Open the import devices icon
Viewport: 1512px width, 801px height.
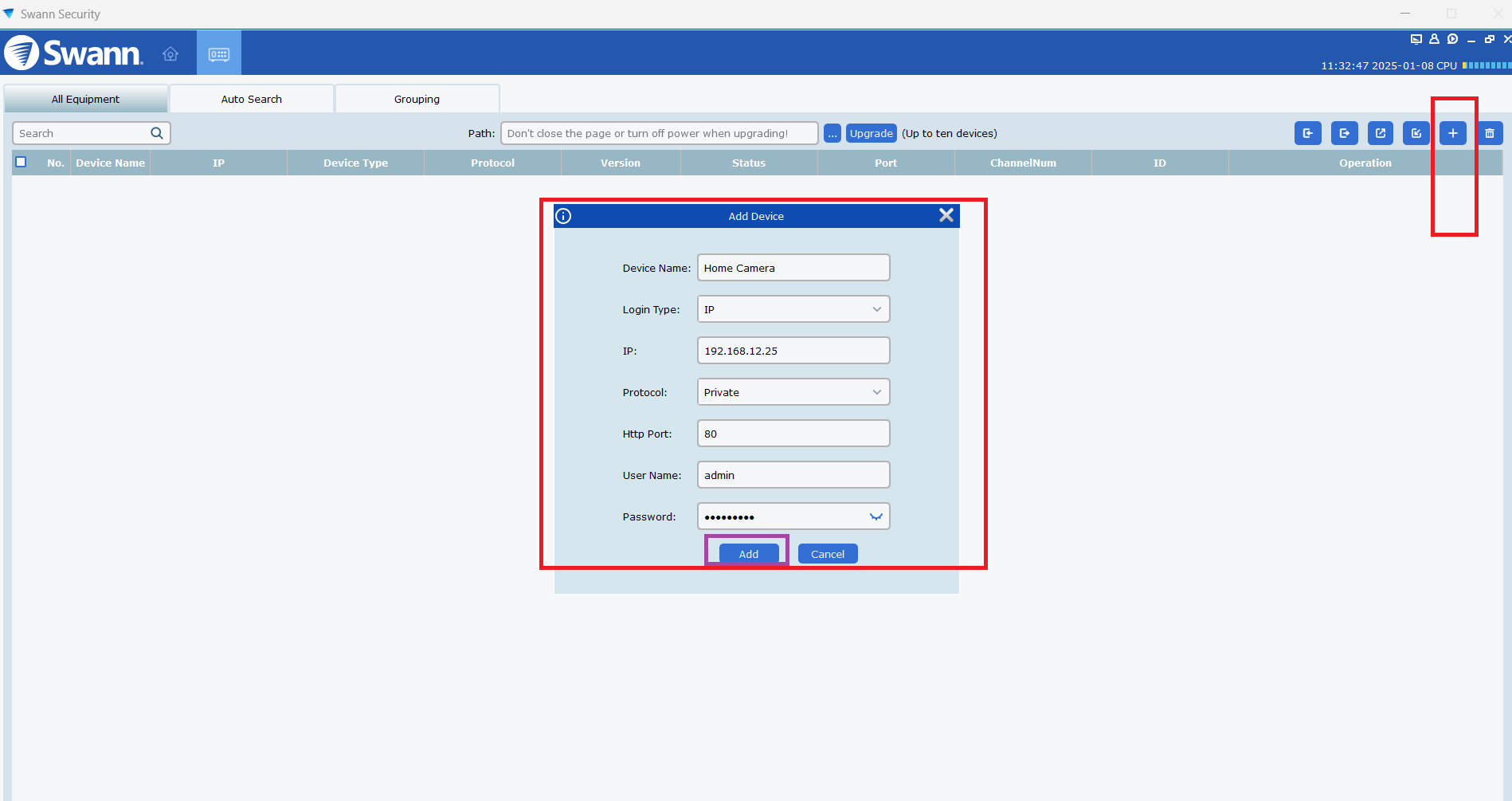point(1307,133)
